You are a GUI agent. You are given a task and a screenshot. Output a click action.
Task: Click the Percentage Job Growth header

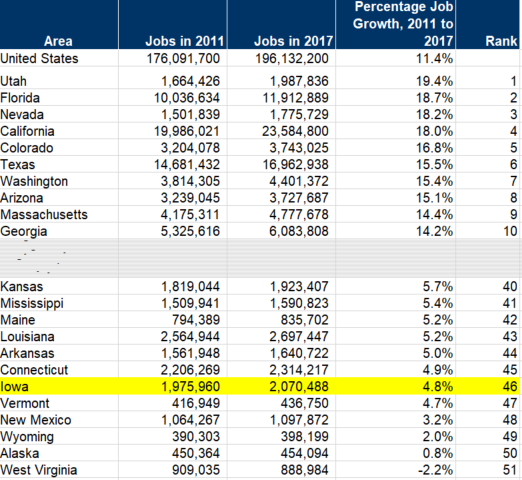click(x=395, y=25)
